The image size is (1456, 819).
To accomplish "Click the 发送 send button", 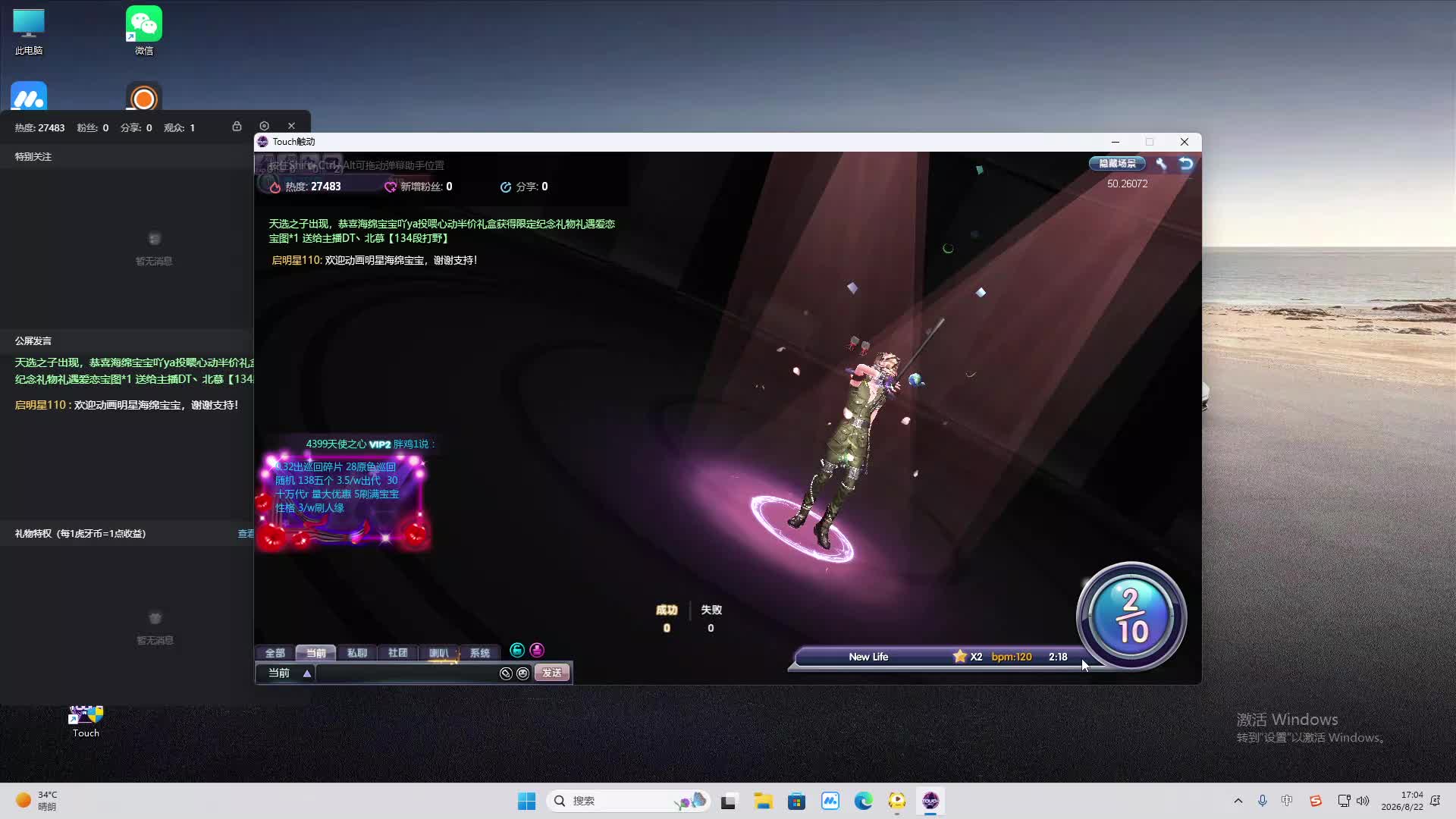I will coord(552,673).
